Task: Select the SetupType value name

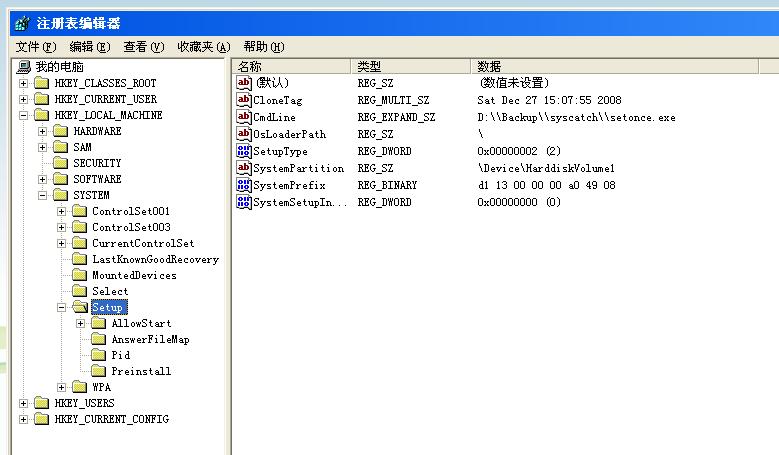Action: tap(280, 151)
